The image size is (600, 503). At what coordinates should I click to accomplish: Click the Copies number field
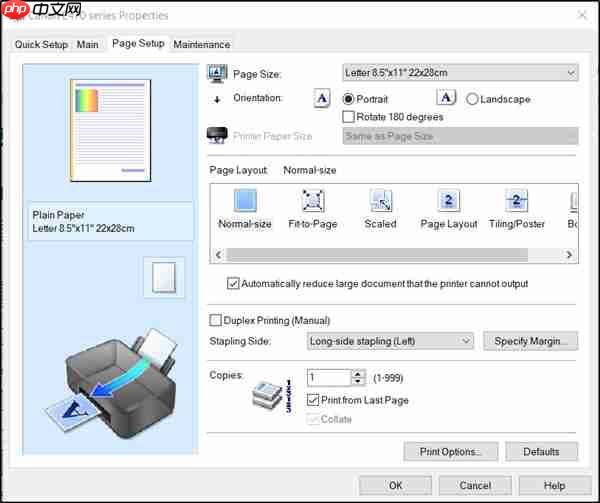(x=329, y=378)
